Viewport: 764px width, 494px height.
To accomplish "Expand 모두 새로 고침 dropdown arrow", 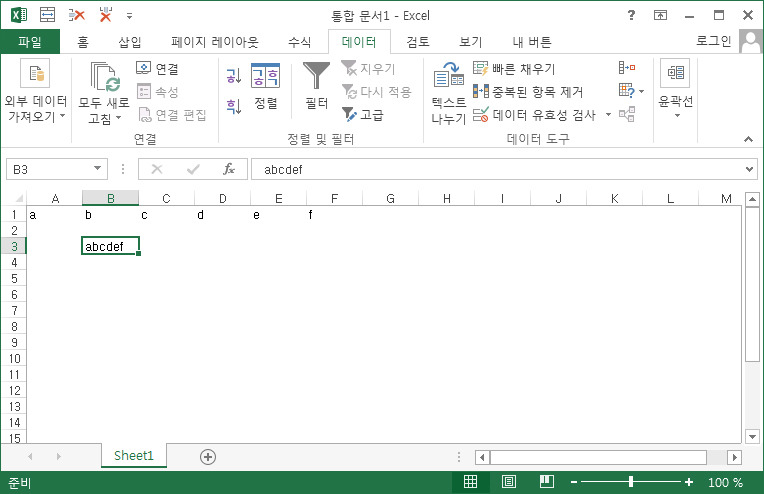I will (118, 118).
